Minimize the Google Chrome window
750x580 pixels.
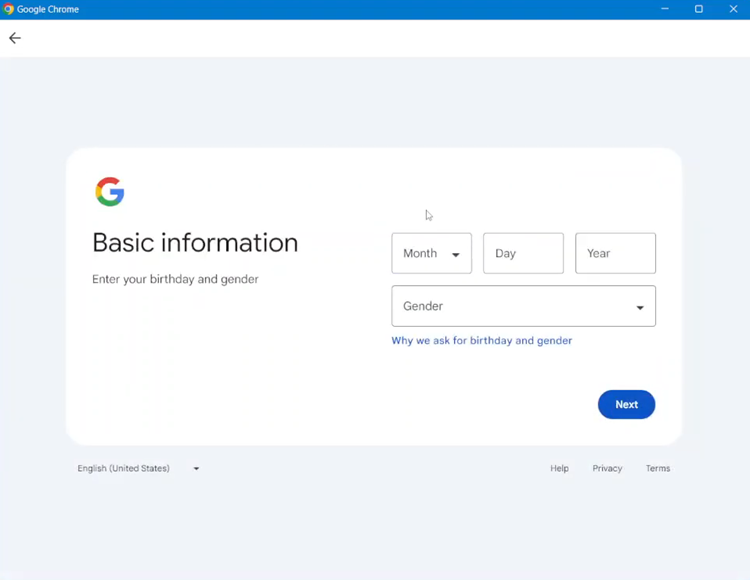click(x=664, y=9)
